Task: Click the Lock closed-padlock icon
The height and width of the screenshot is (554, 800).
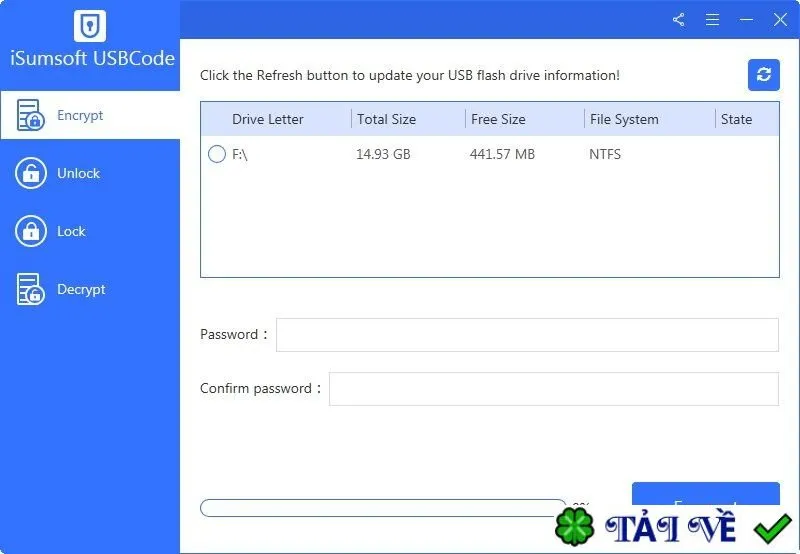Action: point(31,231)
